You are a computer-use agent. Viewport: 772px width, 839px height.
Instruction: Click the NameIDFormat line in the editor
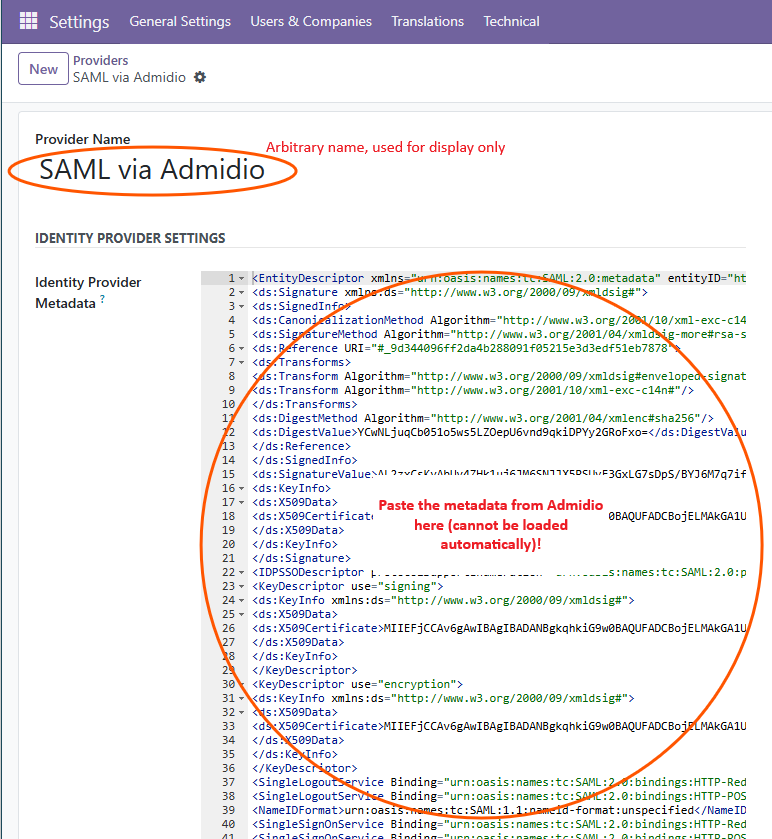click(450, 809)
